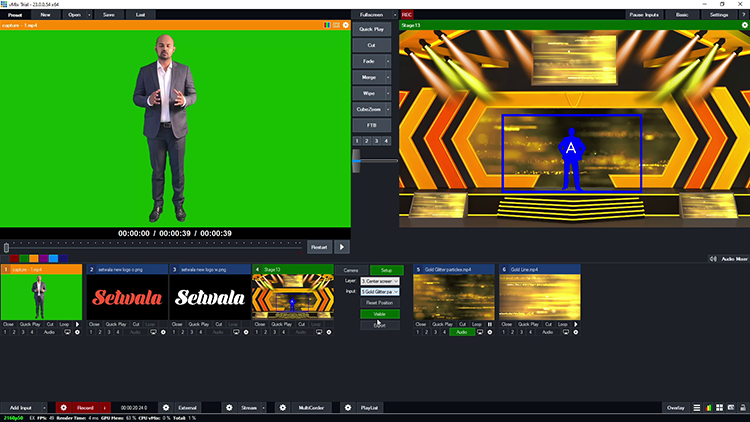Click monitor icon under Stage13 input

(320, 331)
